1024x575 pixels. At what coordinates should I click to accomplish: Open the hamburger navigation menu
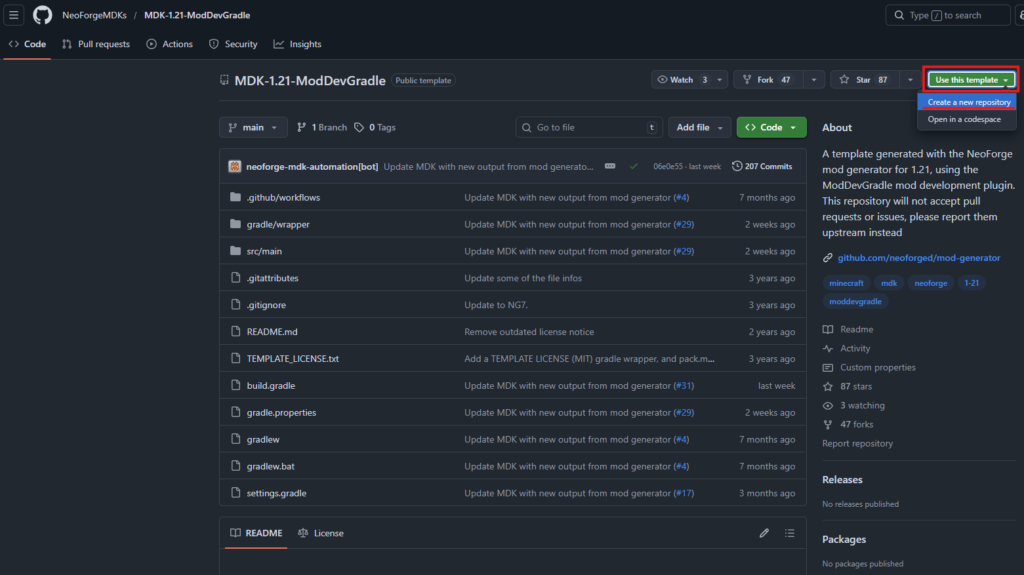point(15,15)
